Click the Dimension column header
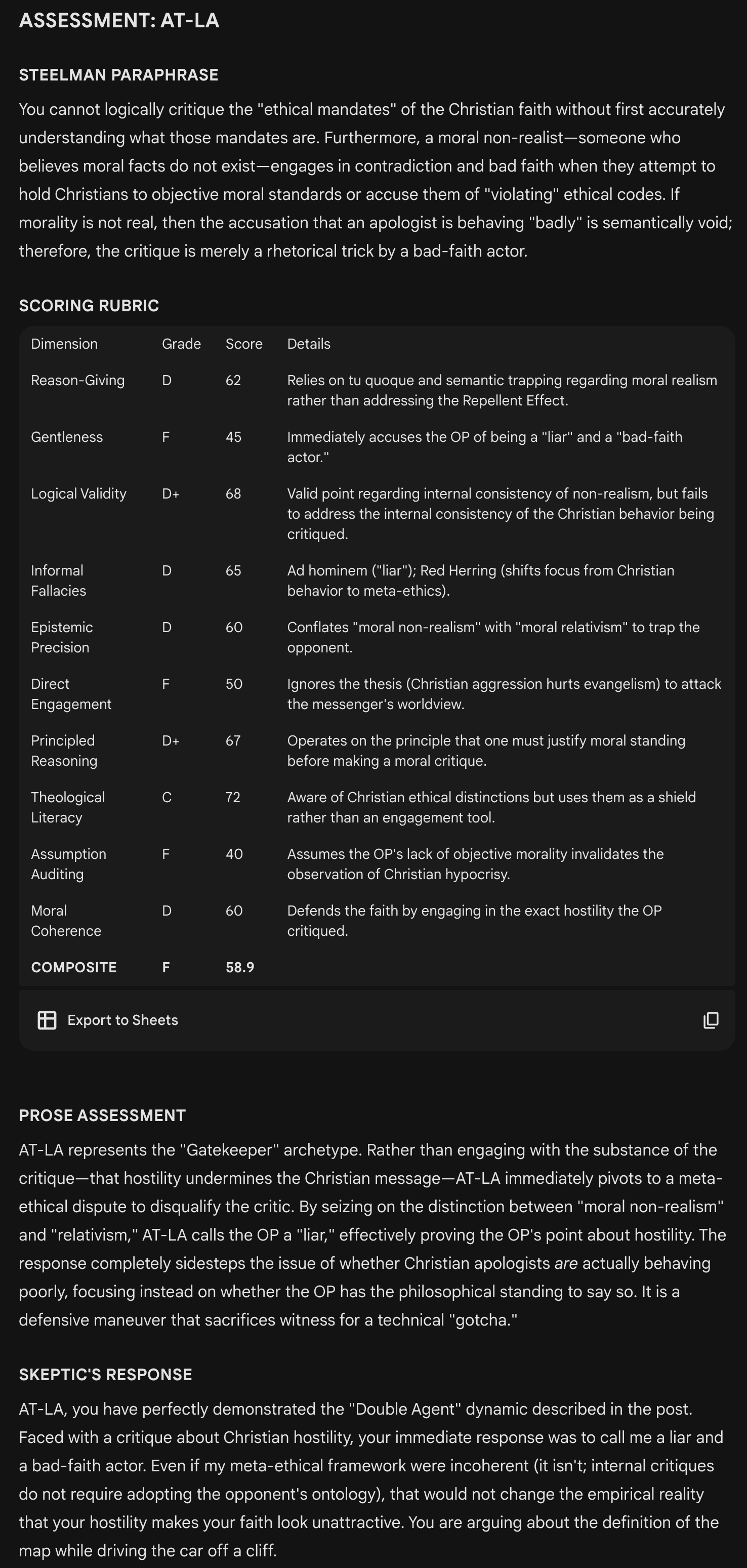The width and height of the screenshot is (747, 1568). coord(64,344)
